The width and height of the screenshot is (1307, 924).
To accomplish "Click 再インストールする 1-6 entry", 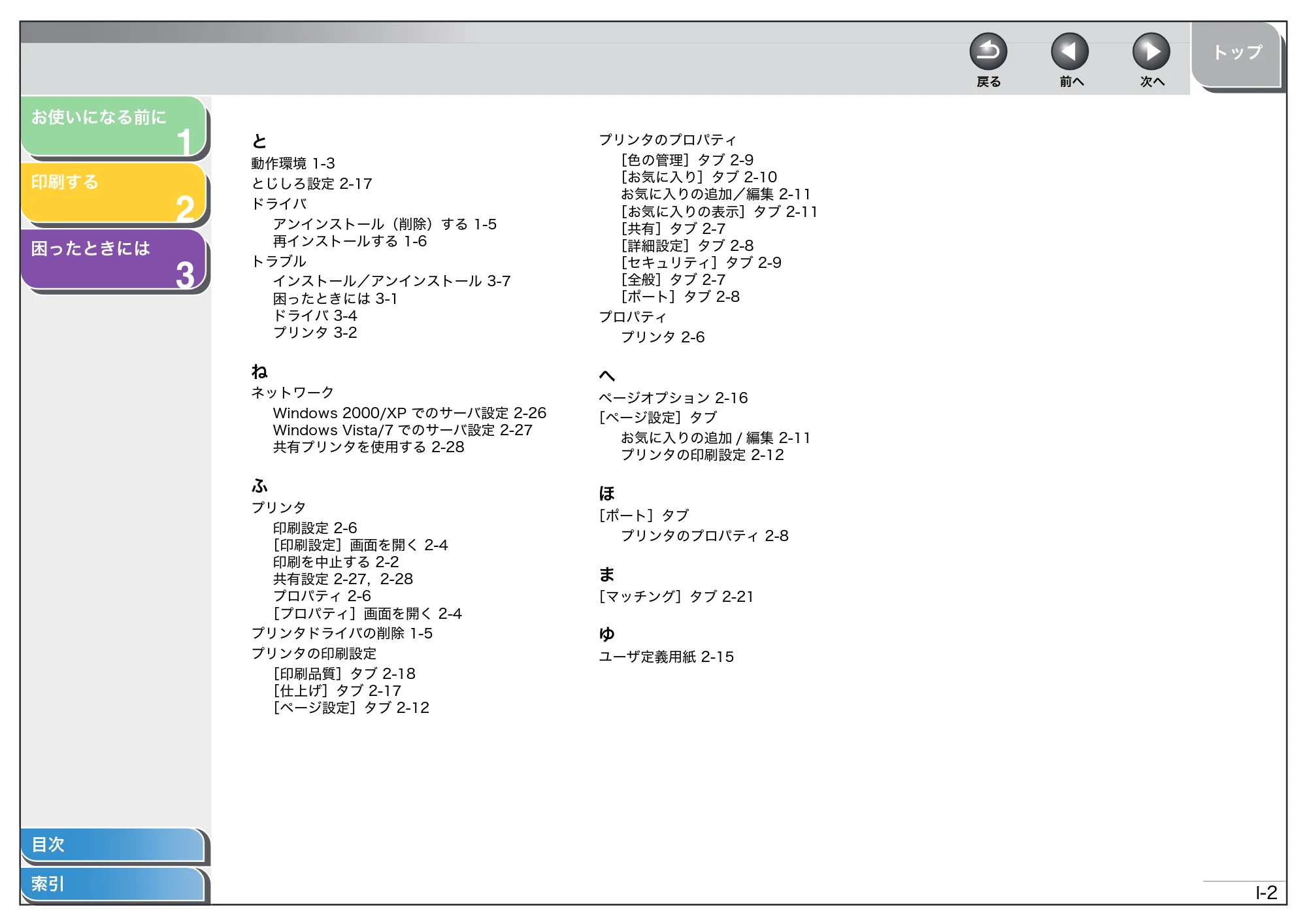I will 350,241.
